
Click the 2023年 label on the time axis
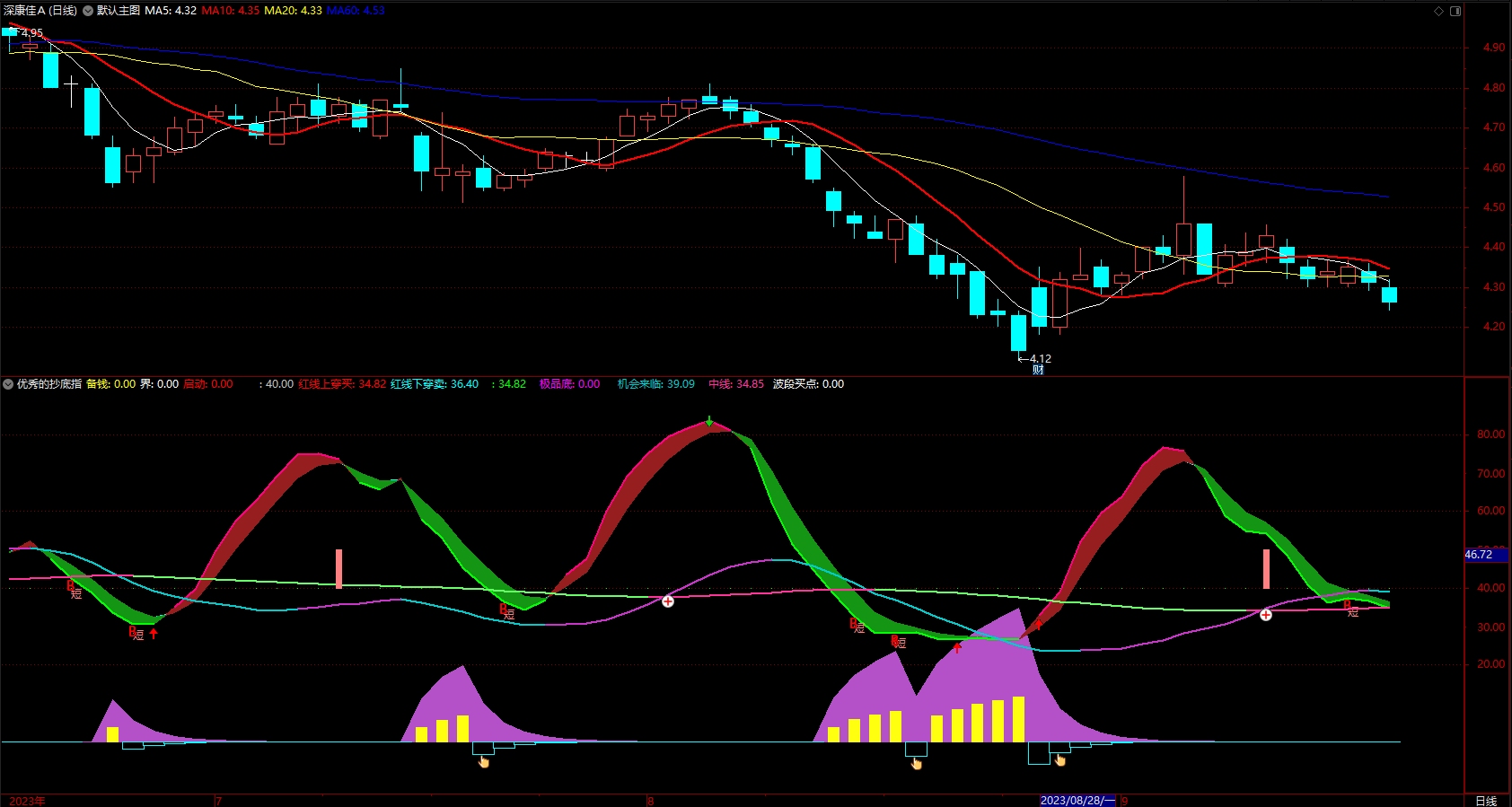click(x=28, y=801)
